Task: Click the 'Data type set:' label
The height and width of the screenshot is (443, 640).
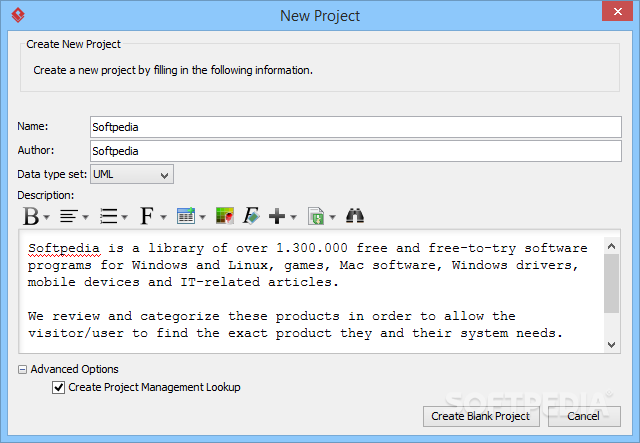Action: (52, 174)
